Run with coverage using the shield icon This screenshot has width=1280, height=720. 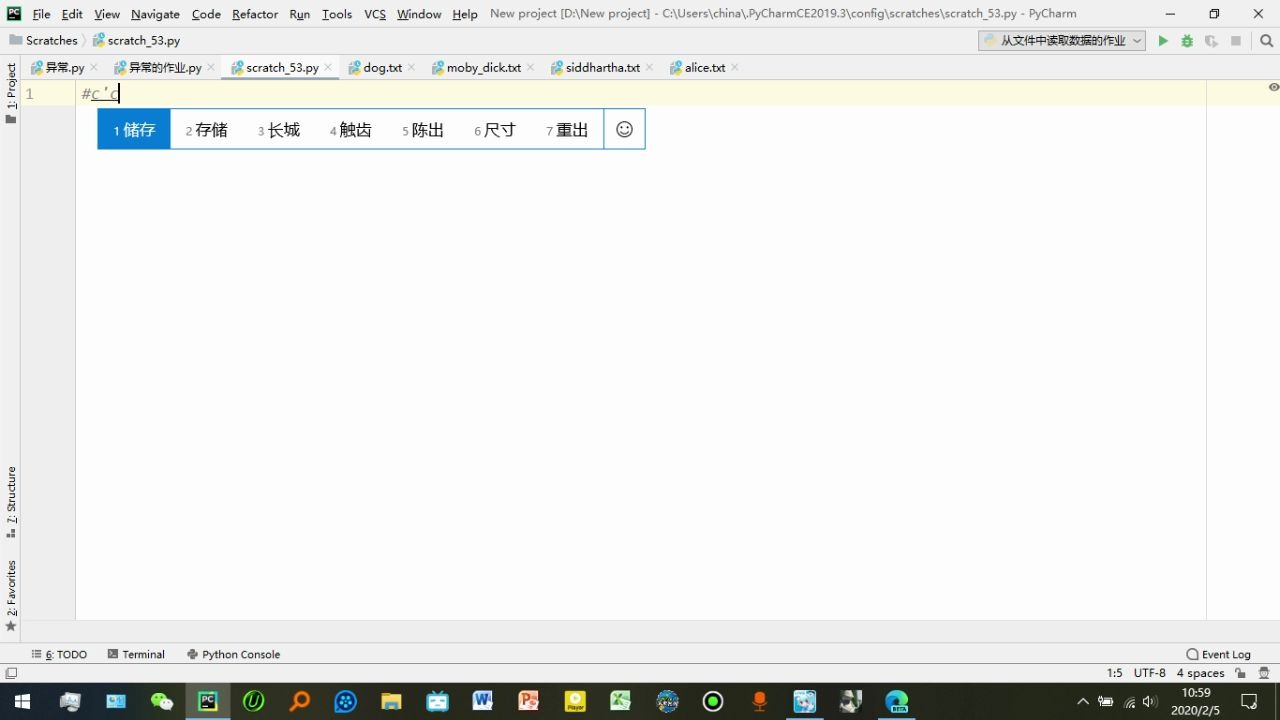pos(1209,40)
